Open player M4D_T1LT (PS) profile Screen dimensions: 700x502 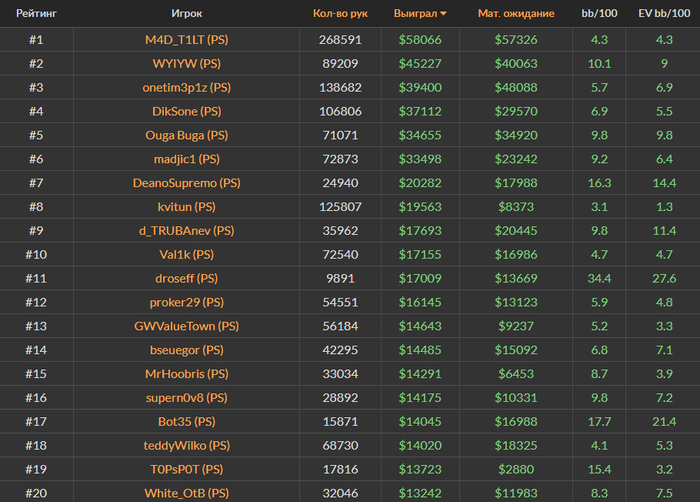pyautogui.click(x=187, y=40)
